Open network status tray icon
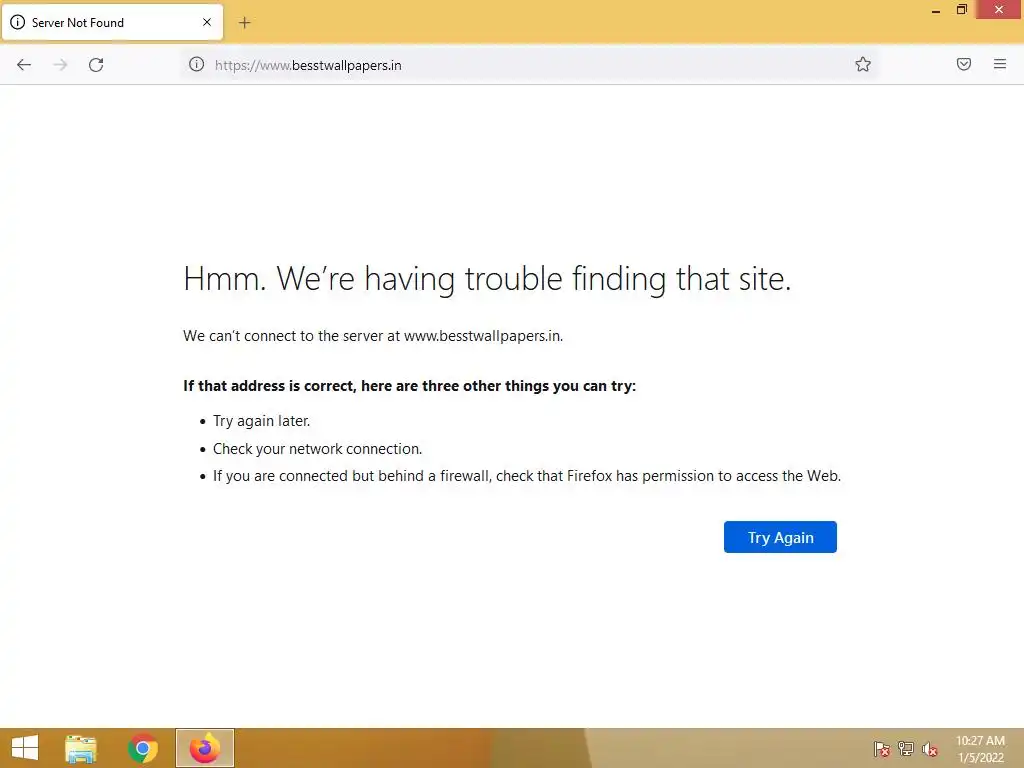Image resolution: width=1024 pixels, height=768 pixels. click(906, 749)
